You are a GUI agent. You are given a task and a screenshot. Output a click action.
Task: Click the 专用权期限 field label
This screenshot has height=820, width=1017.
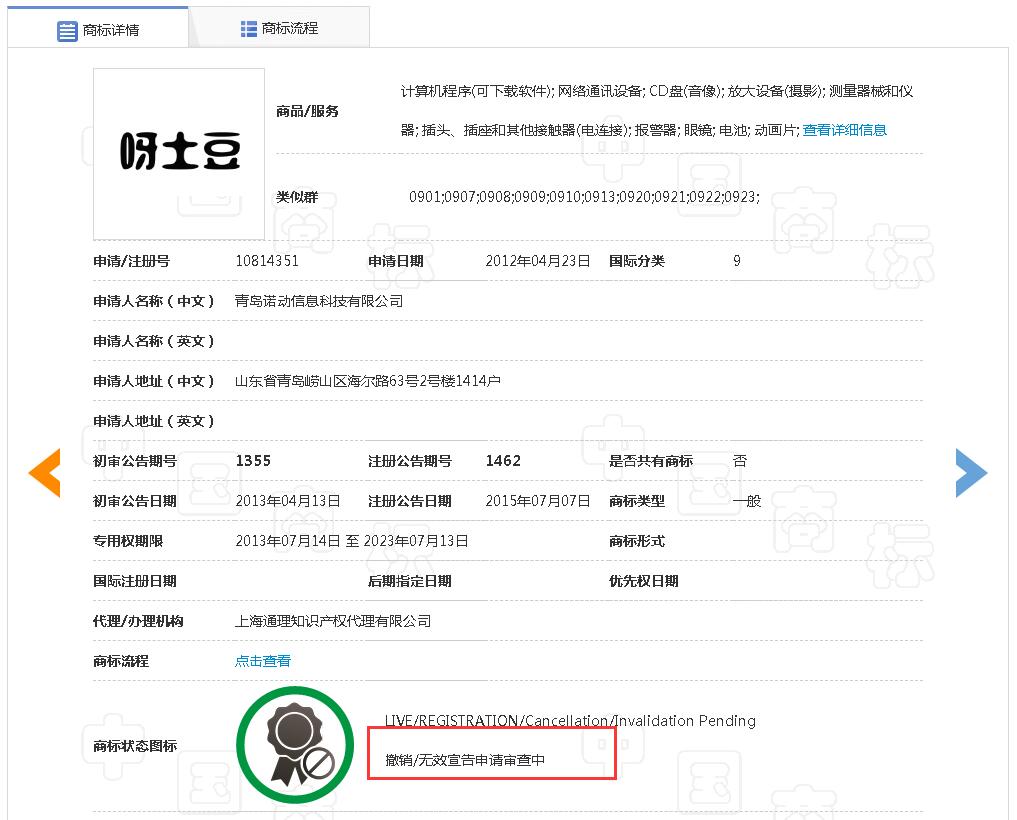(x=128, y=541)
